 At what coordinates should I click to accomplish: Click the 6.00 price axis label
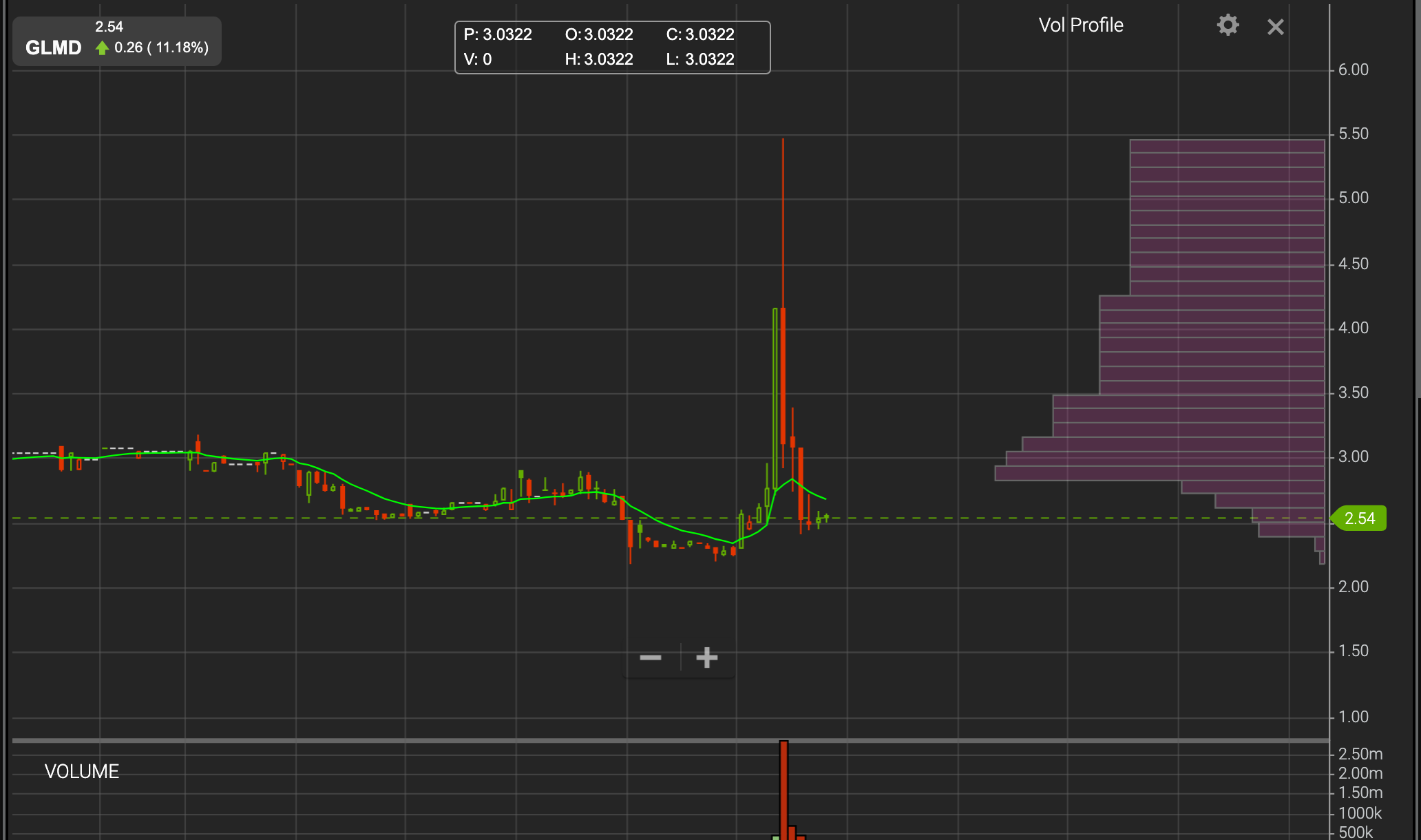[x=1353, y=70]
